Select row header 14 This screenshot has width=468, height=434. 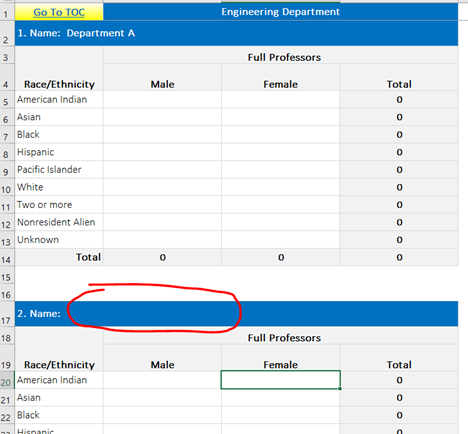click(x=7, y=257)
